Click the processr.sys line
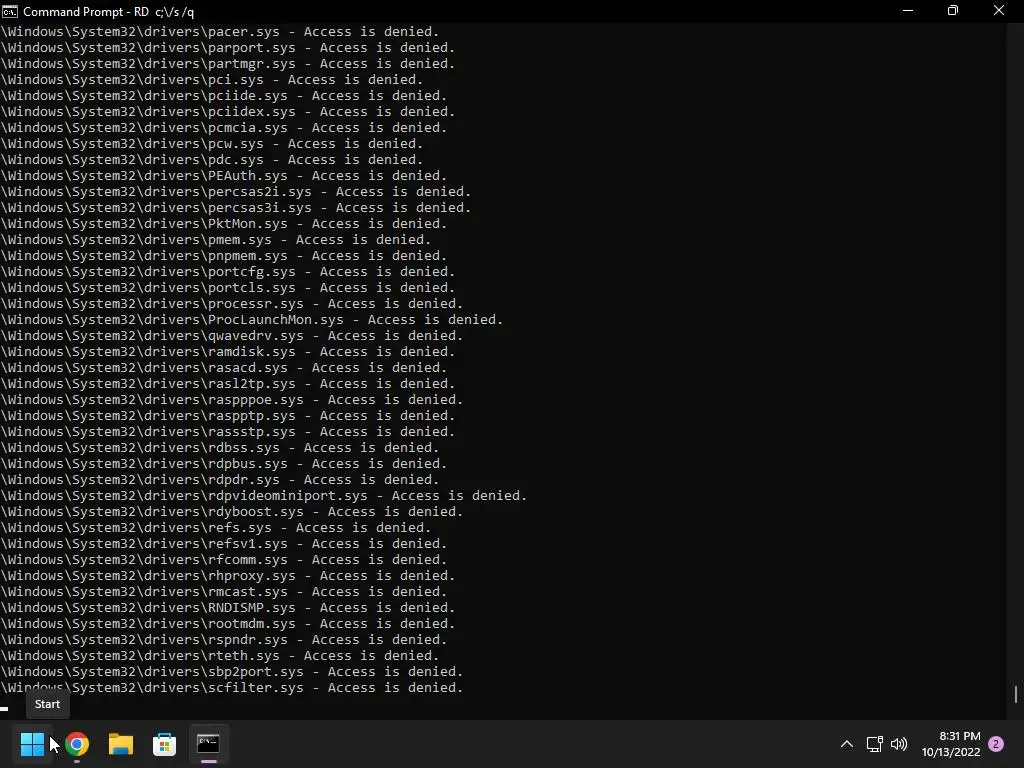 (x=231, y=304)
